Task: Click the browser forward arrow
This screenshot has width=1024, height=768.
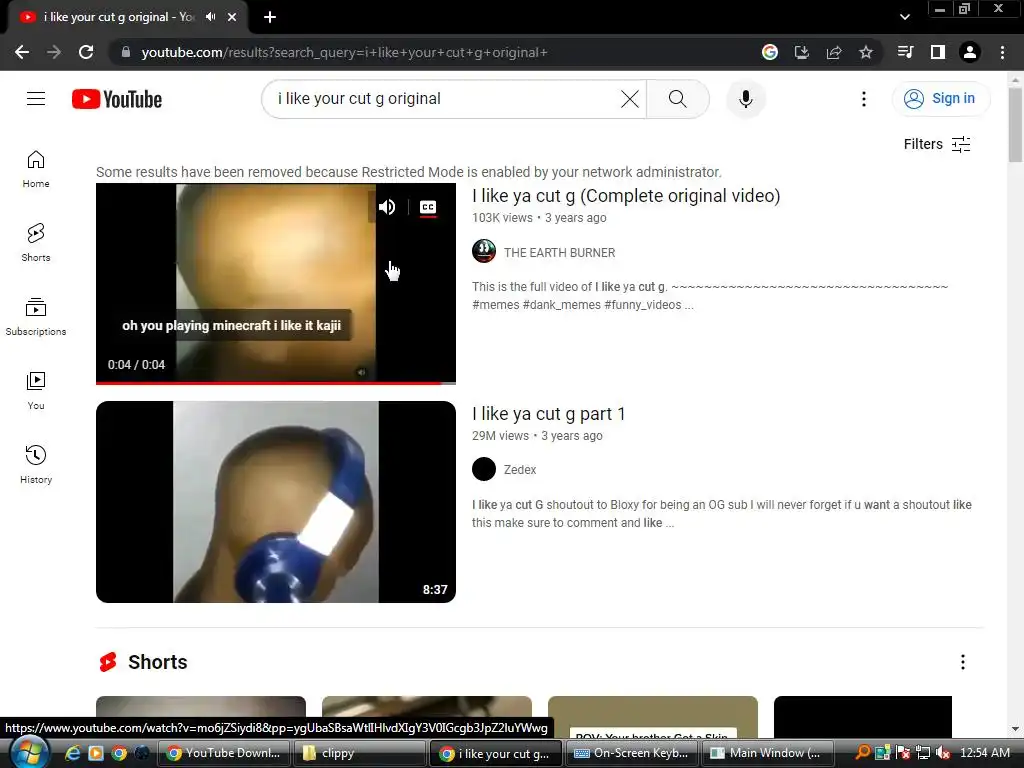Action: click(54, 52)
